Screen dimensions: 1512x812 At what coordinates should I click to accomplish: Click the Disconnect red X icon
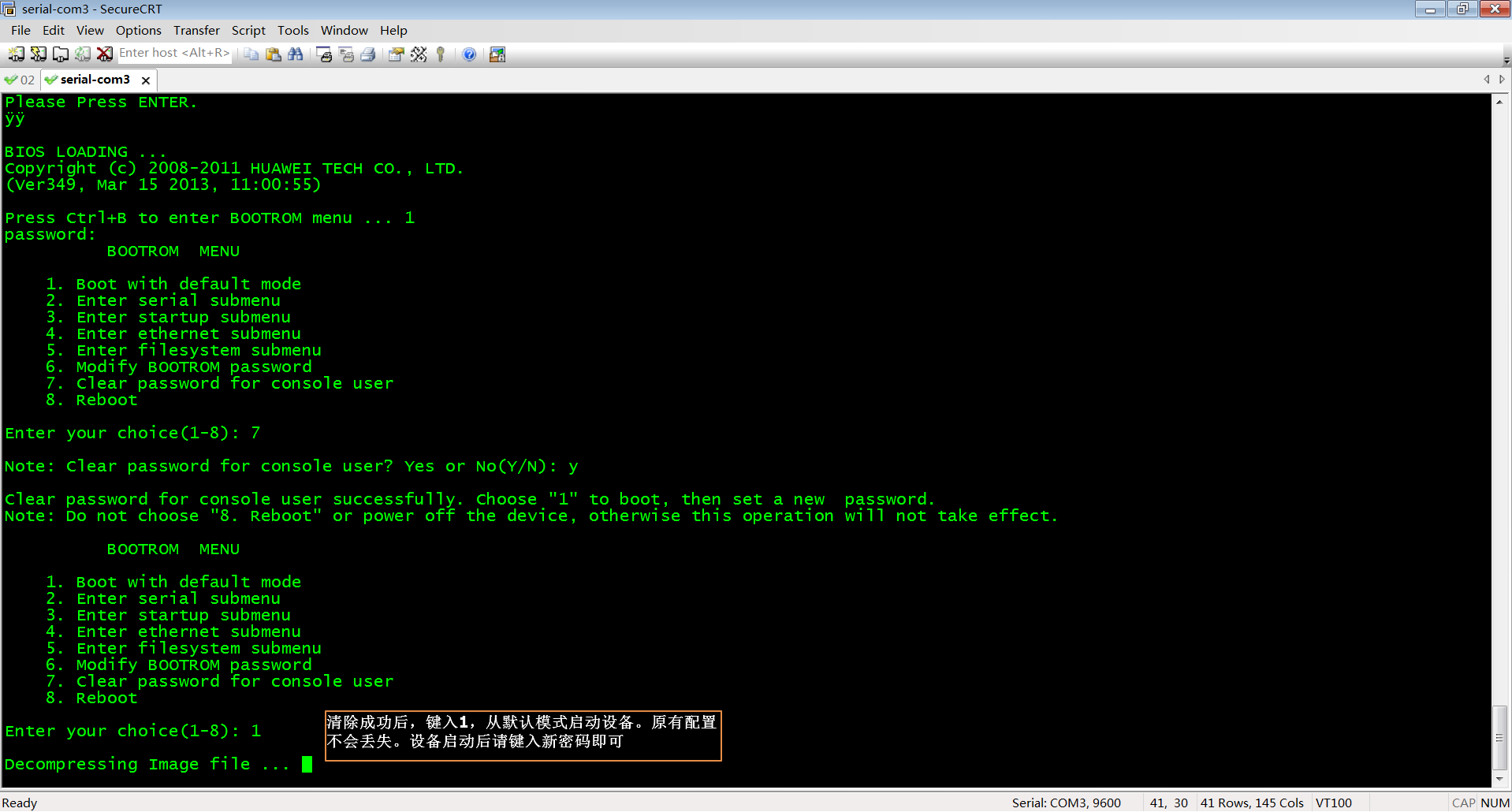coord(104,54)
